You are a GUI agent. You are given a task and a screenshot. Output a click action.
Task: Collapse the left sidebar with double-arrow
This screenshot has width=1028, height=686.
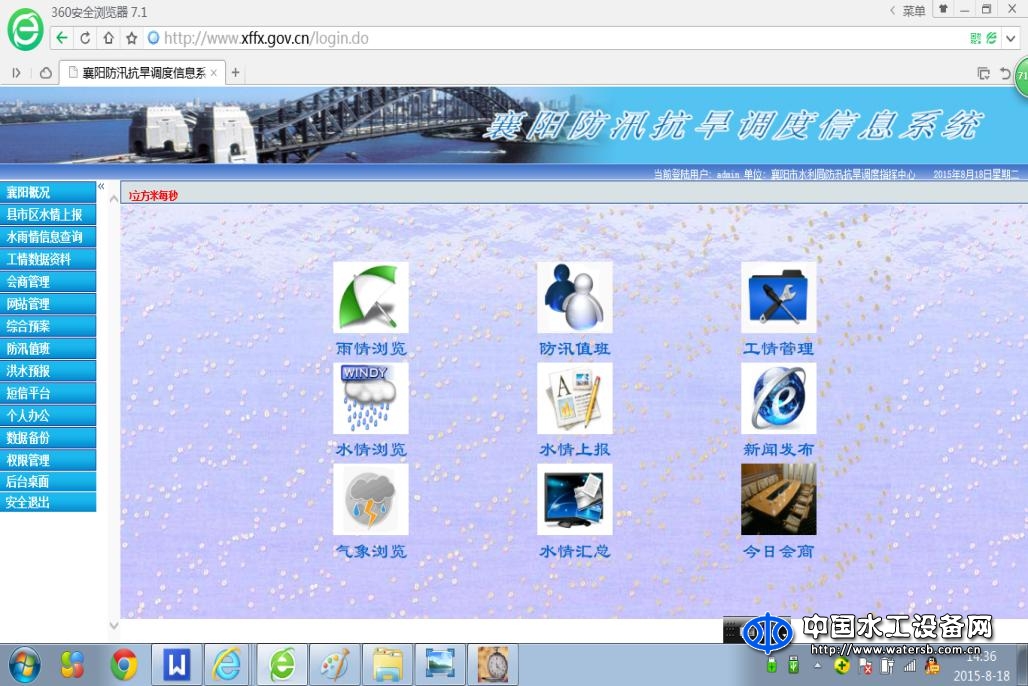click(101, 187)
